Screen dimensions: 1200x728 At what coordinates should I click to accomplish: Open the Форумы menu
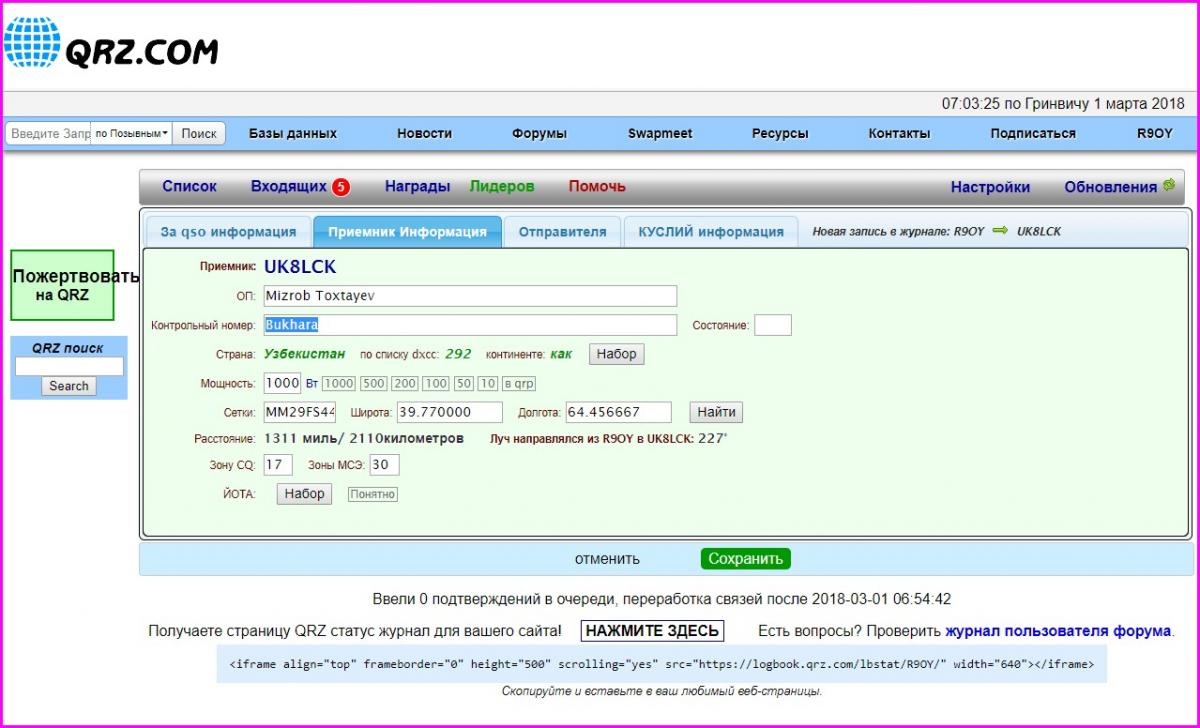[539, 133]
